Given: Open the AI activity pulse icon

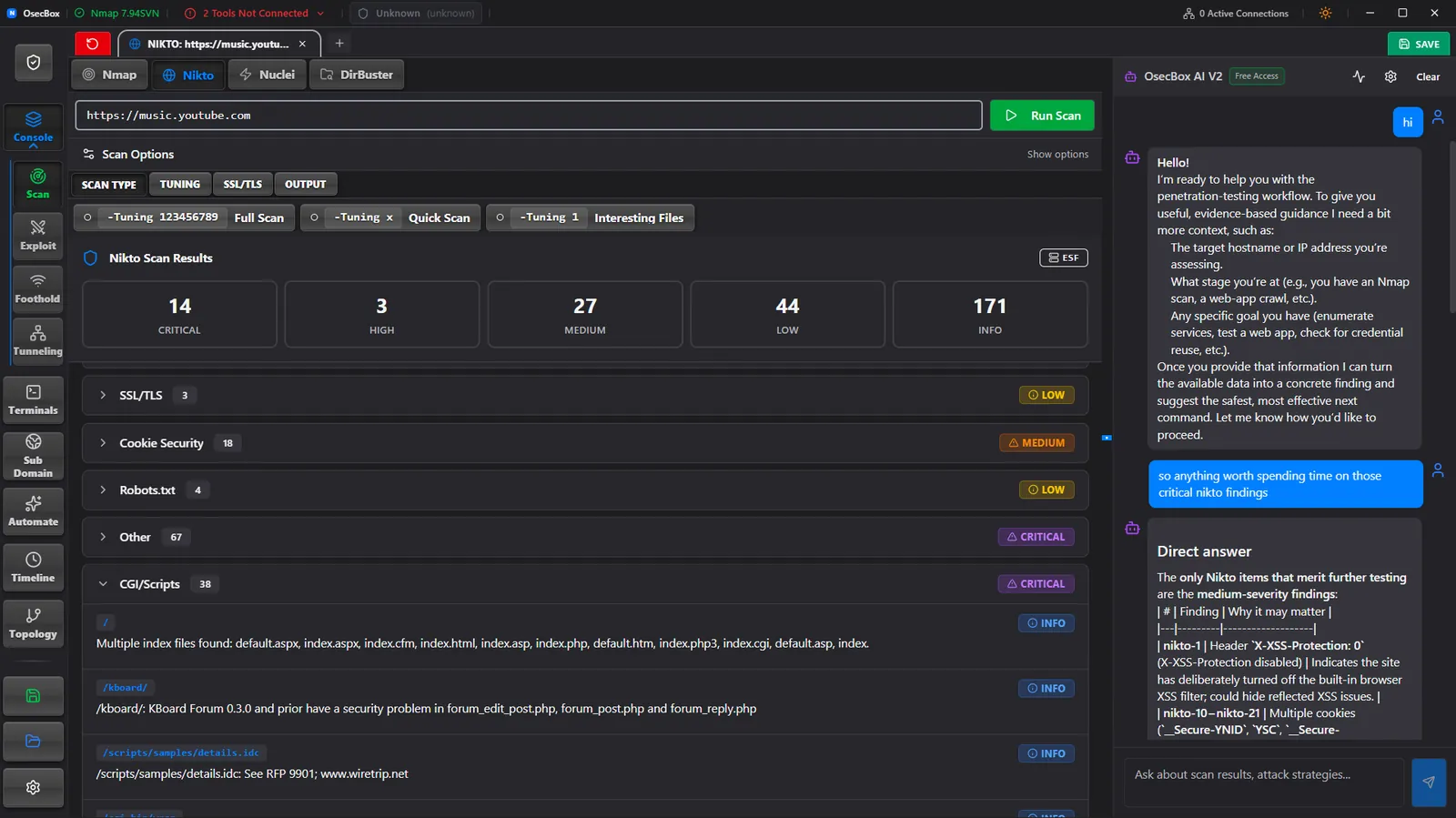Looking at the screenshot, I should click(1359, 76).
